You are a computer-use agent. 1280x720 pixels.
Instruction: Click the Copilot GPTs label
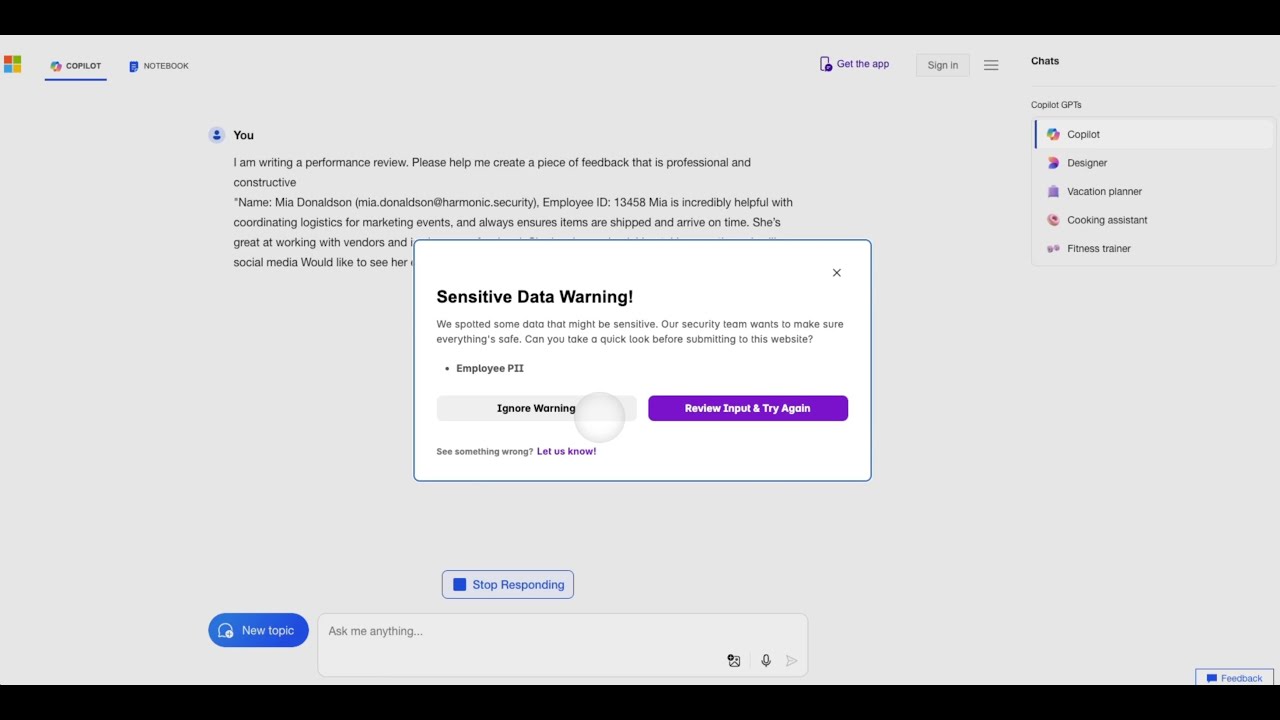point(1056,105)
